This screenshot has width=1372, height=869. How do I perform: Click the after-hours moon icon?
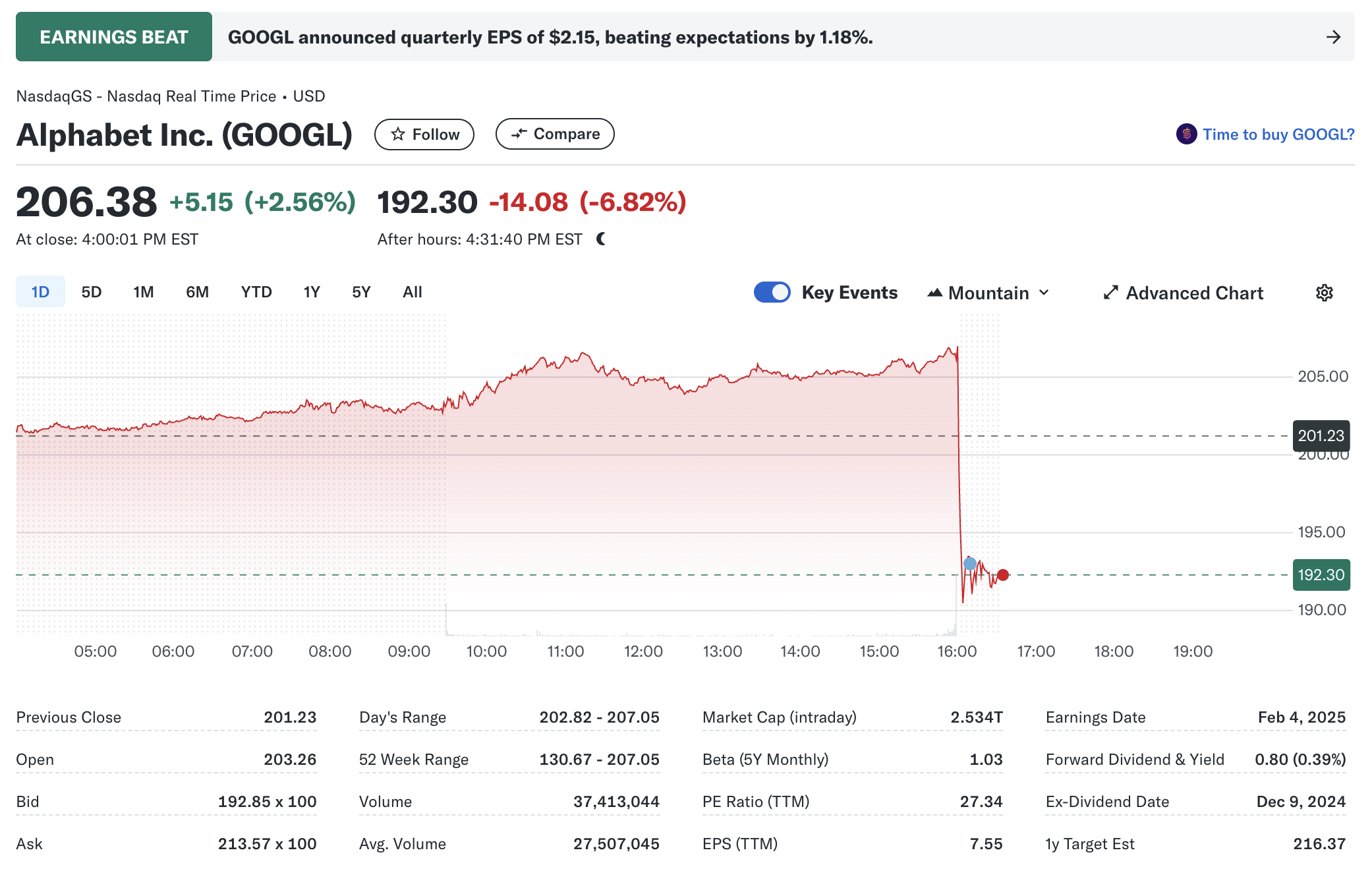[601, 239]
